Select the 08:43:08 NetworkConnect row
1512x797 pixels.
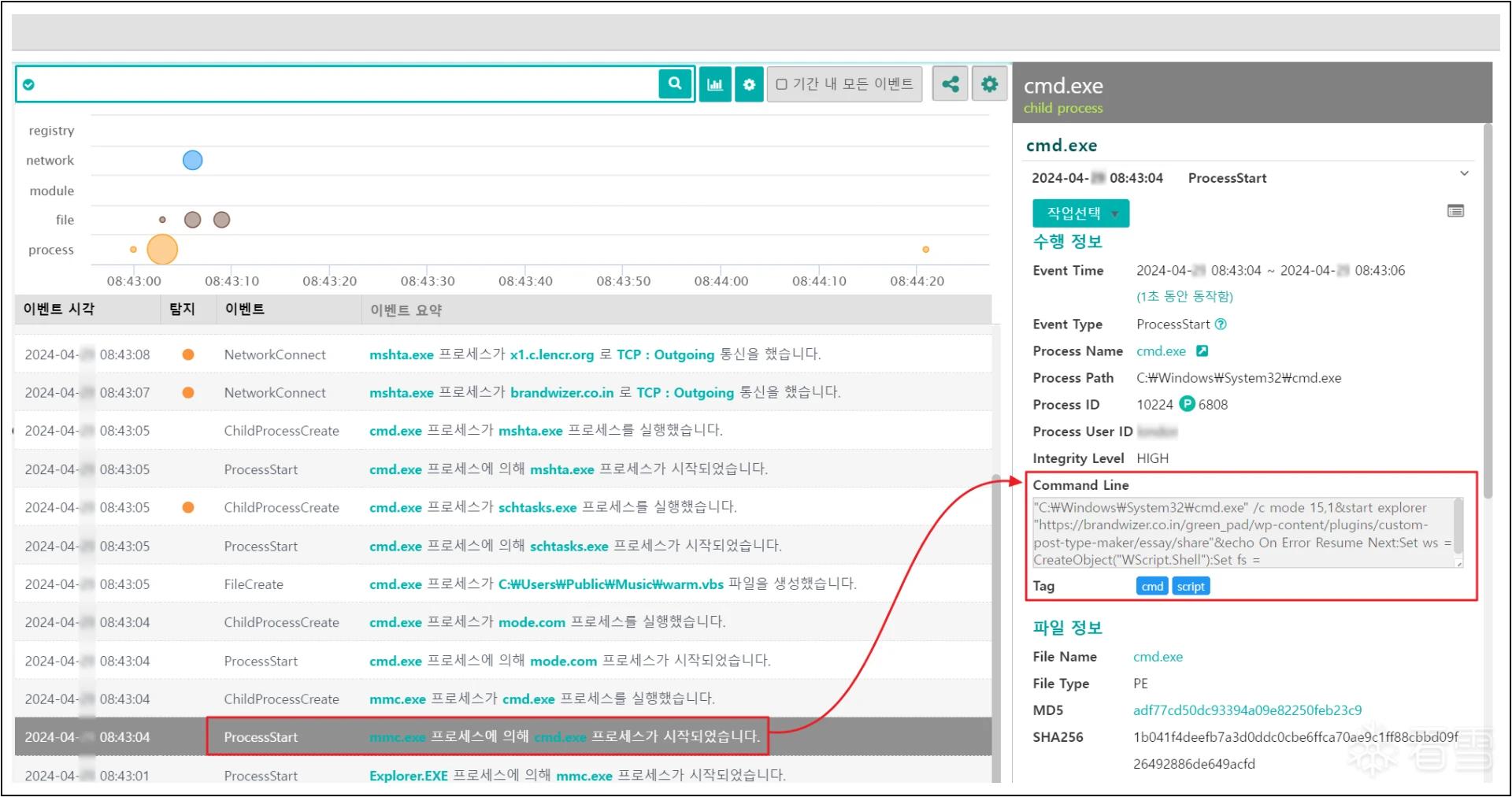(502, 354)
